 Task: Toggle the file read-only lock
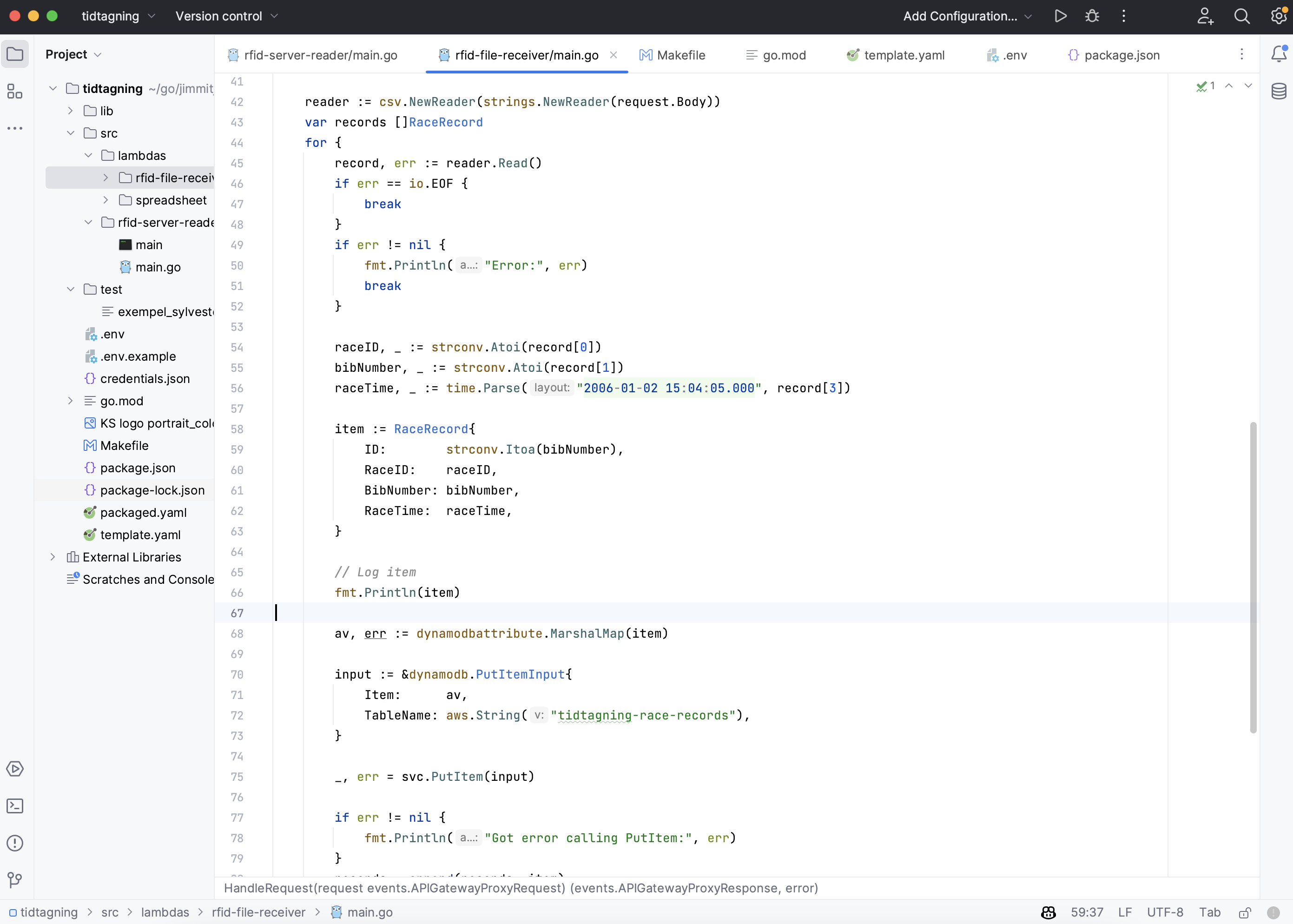pyautogui.click(x=1245, y=912)
